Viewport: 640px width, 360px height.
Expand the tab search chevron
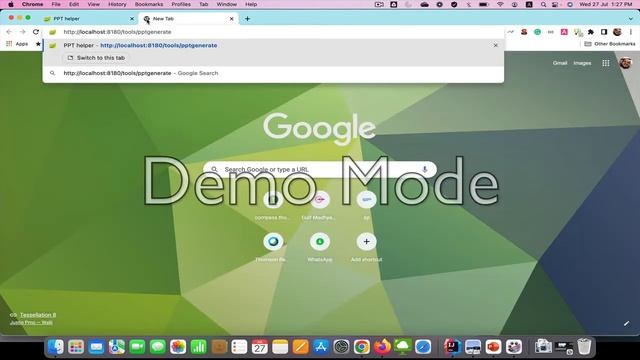click(631, 19)
